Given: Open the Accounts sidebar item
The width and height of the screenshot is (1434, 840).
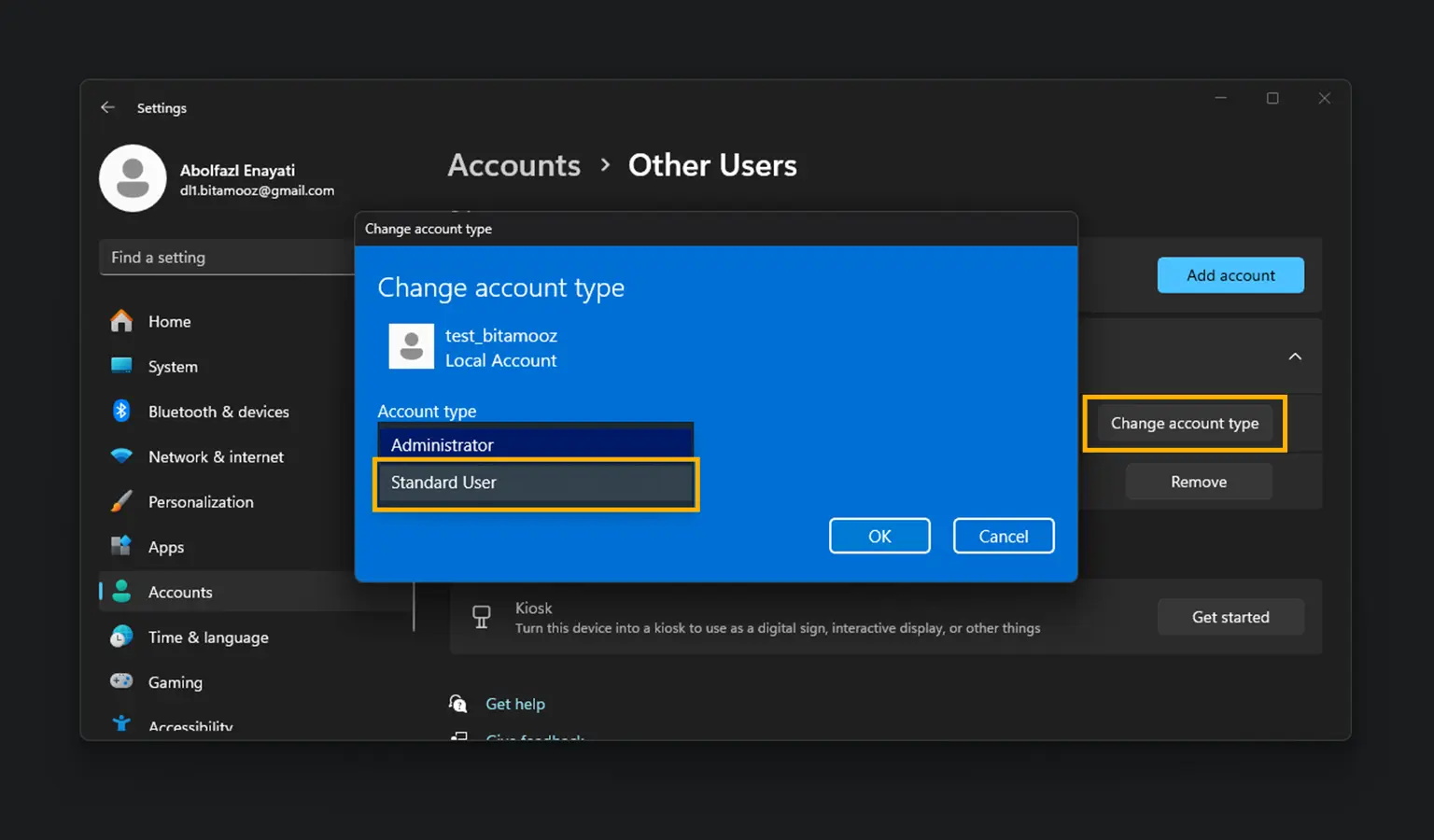Looking at the screenshot, I should pos(180,592).
